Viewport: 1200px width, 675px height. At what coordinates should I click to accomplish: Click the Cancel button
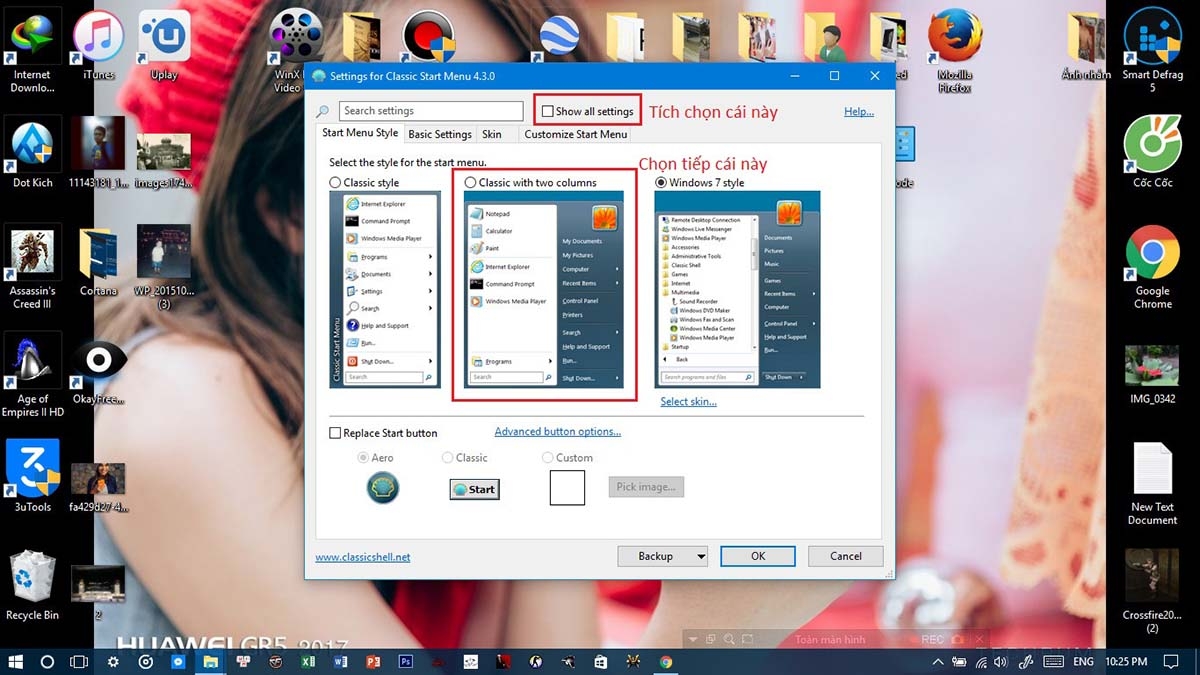[846, 556]
